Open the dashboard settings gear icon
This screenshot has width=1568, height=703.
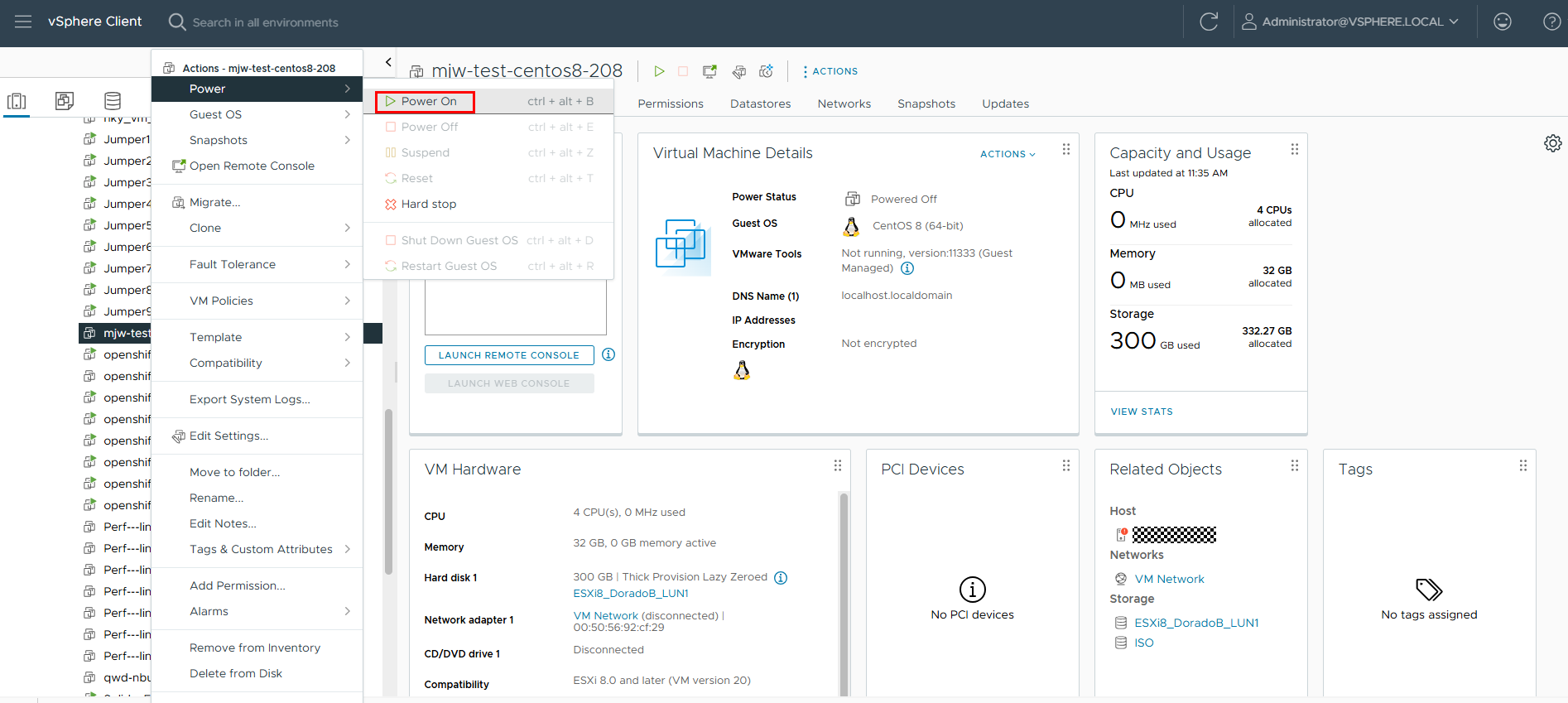click(1552, 143)
